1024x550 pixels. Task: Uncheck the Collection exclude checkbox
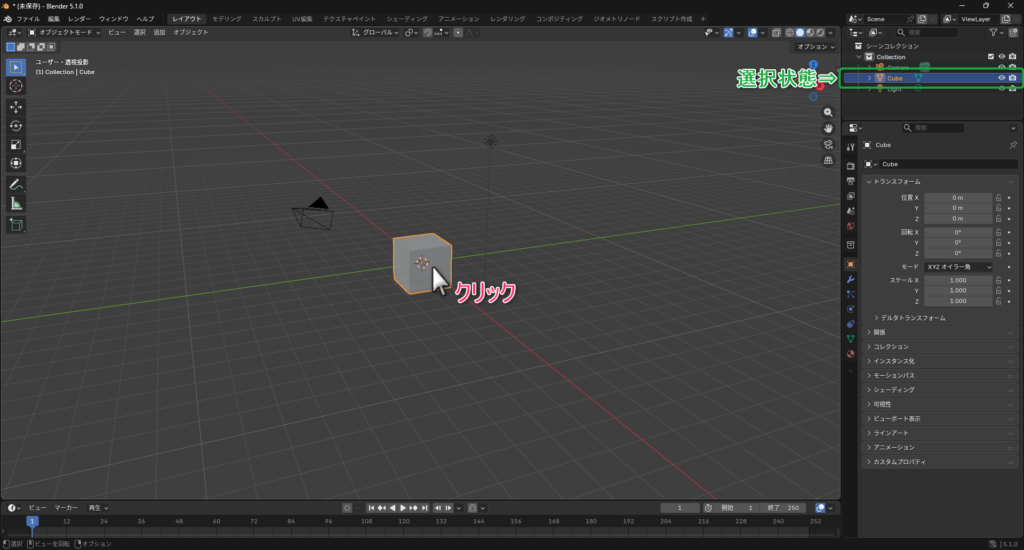tap(990, 57)
